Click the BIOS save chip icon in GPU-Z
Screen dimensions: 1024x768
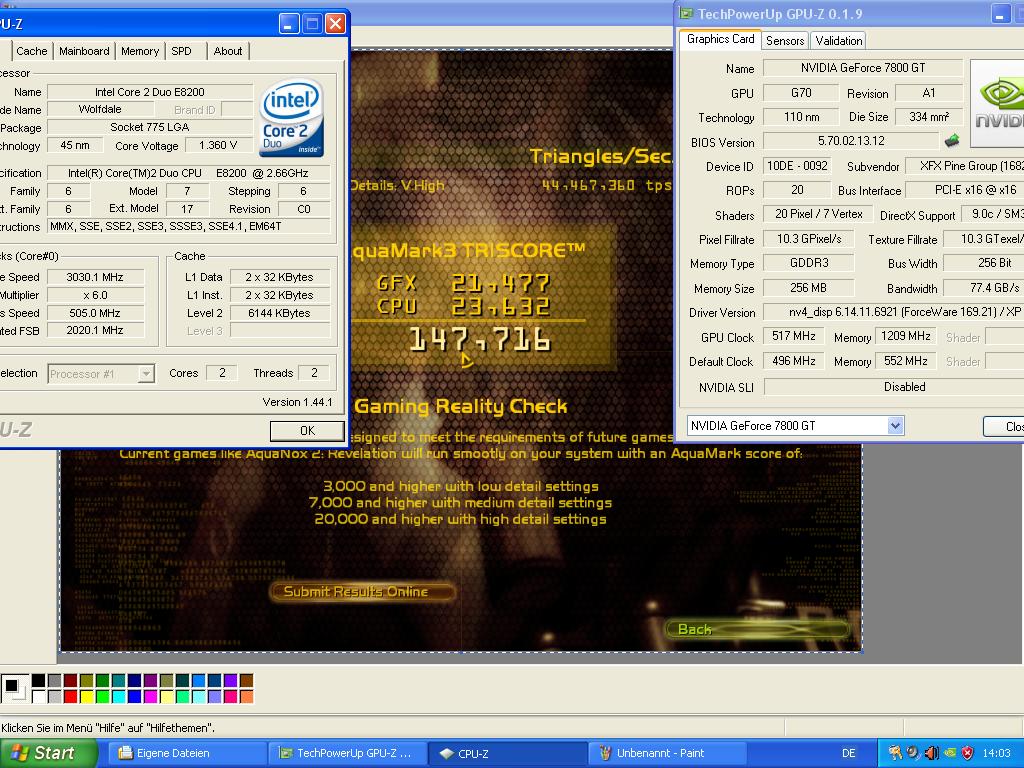952,140
